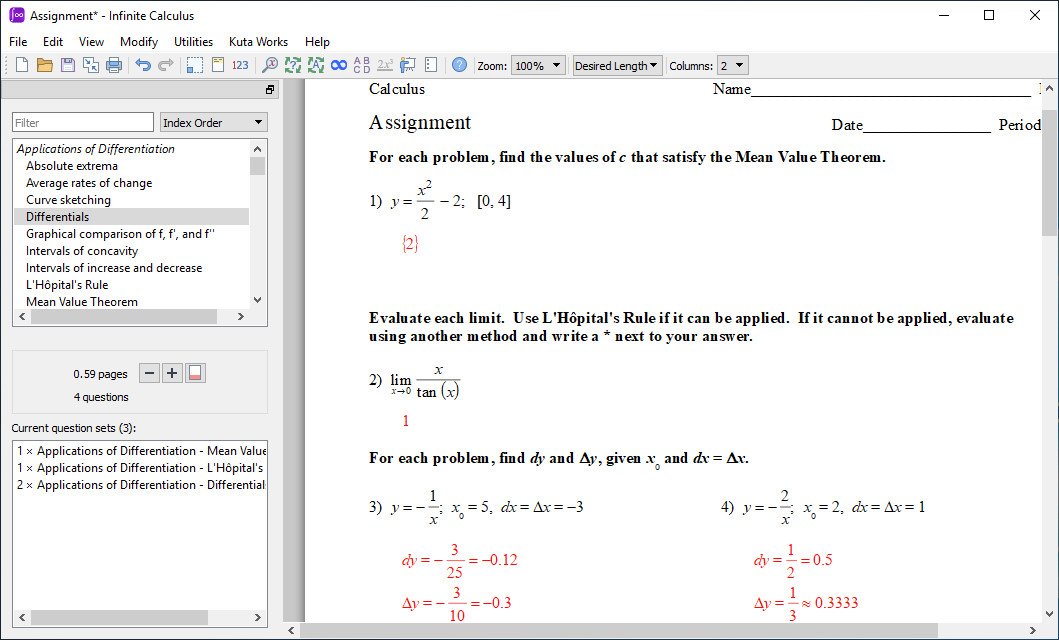Image resolution: width=1059 pixels, height=640 pixels.
Task: Scramble choices with the ABCD icon
Action: (362, 65)
